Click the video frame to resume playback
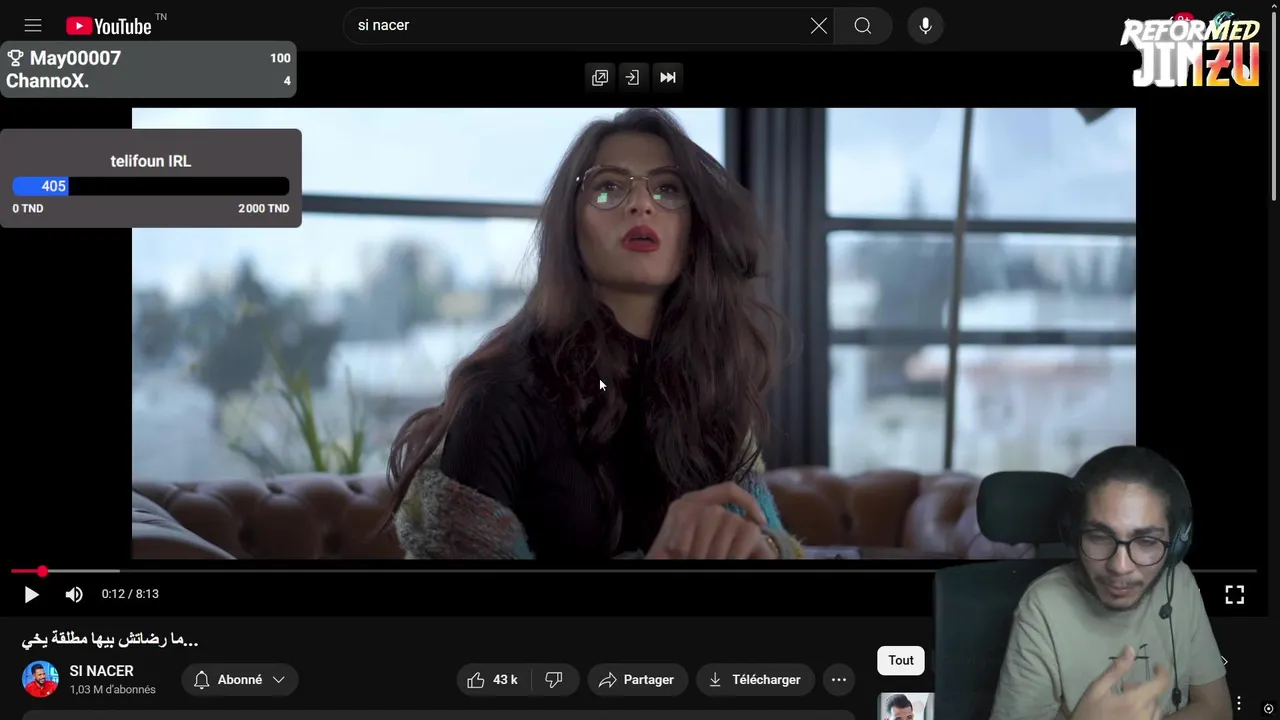 634,333
